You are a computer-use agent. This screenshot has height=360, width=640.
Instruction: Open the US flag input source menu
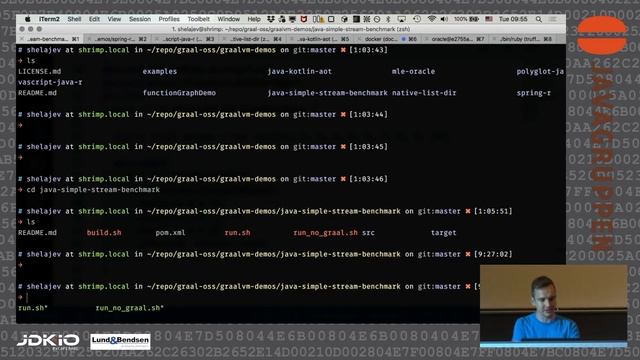coord(489,19)
